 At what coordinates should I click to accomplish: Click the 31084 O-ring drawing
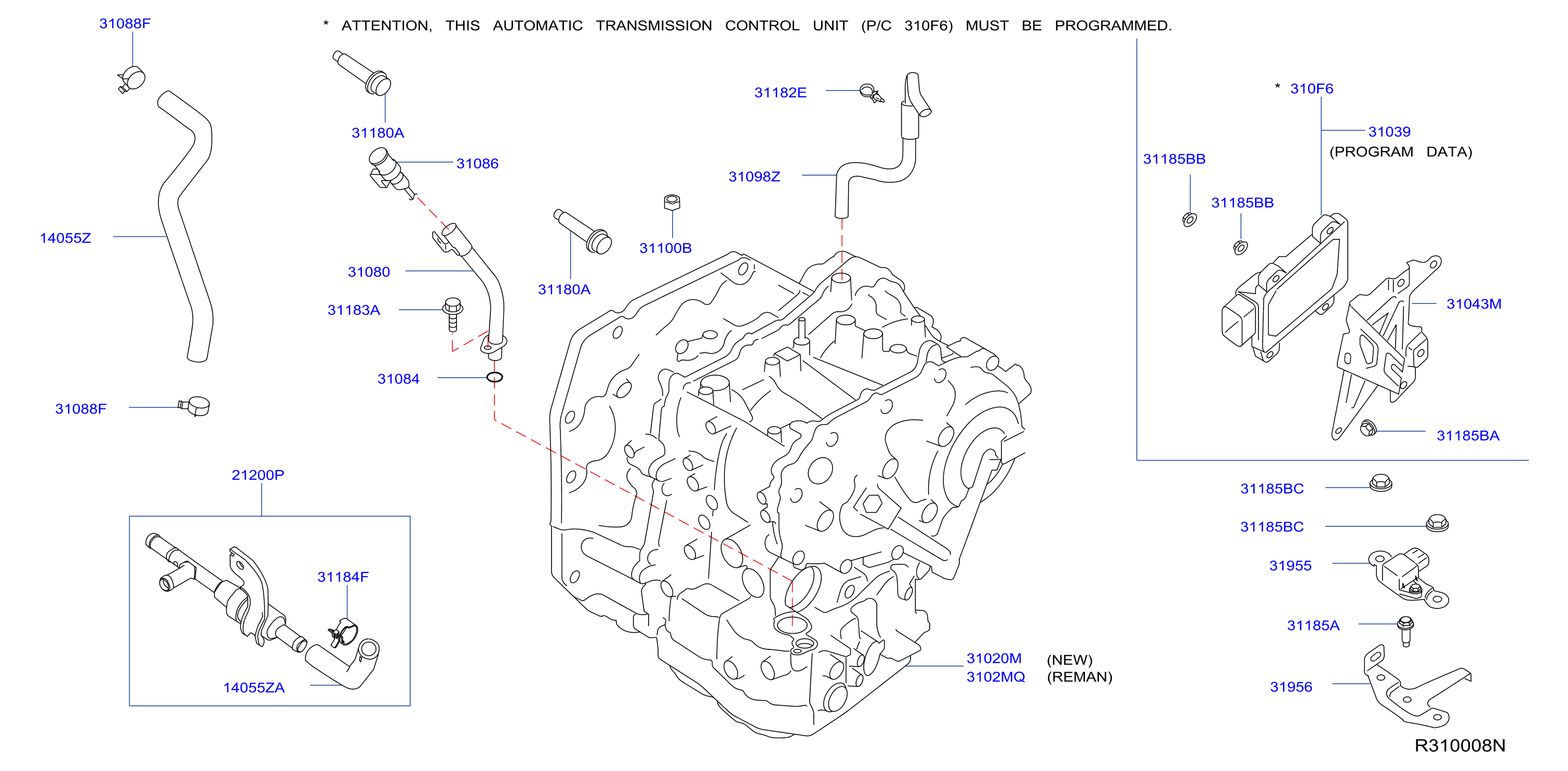pos(495,378)
